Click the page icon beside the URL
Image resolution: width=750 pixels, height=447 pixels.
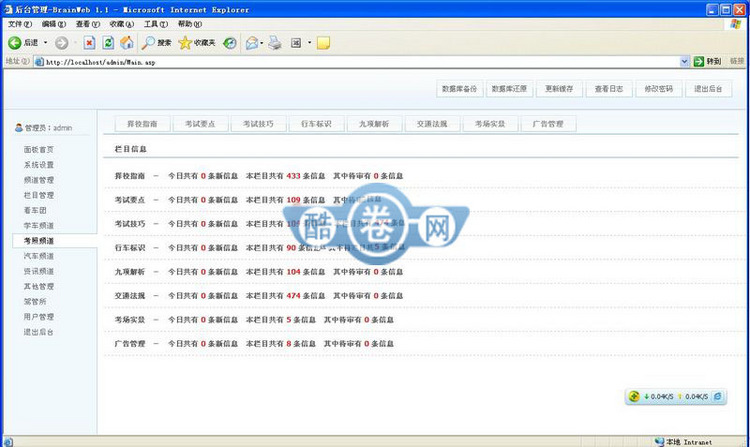coord(39,62)
